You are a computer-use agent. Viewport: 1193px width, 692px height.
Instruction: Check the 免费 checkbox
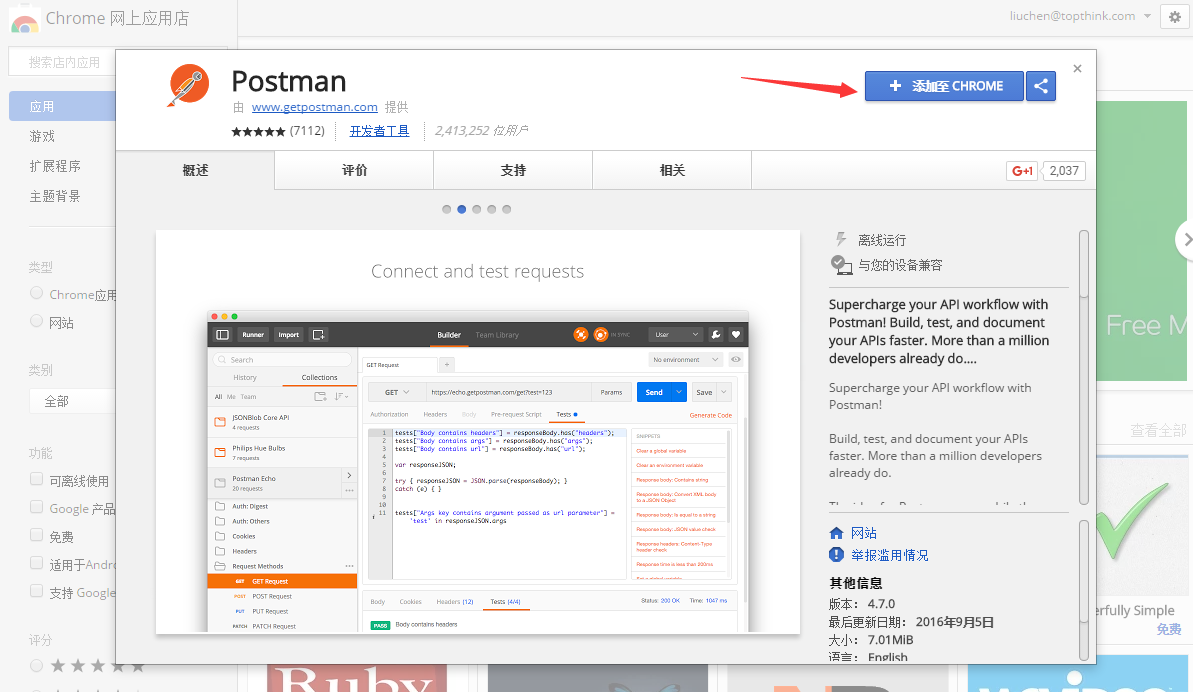[x=36, y=535]
